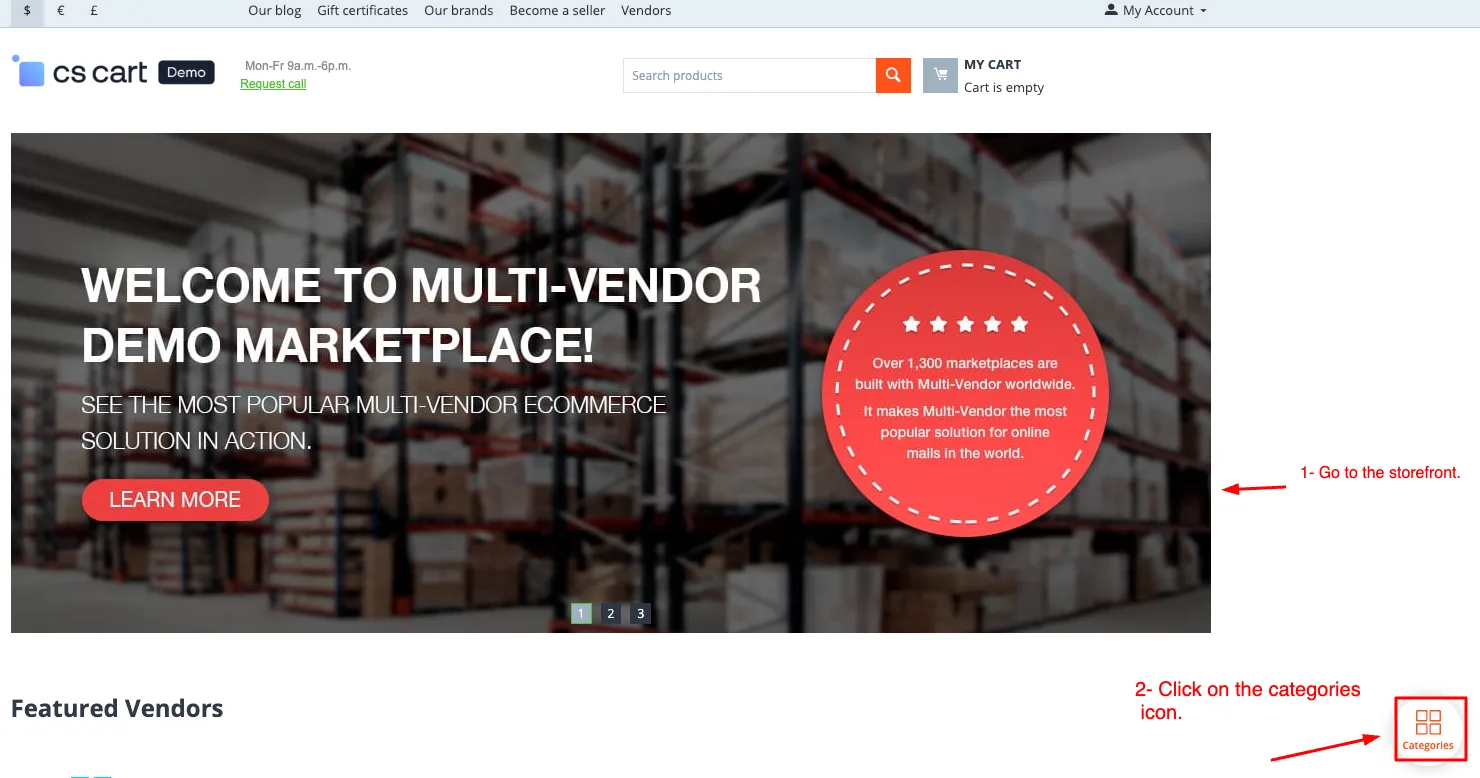Click the Featured Vendors heading
Viewport: 1480px width, 778px height.
117,709
